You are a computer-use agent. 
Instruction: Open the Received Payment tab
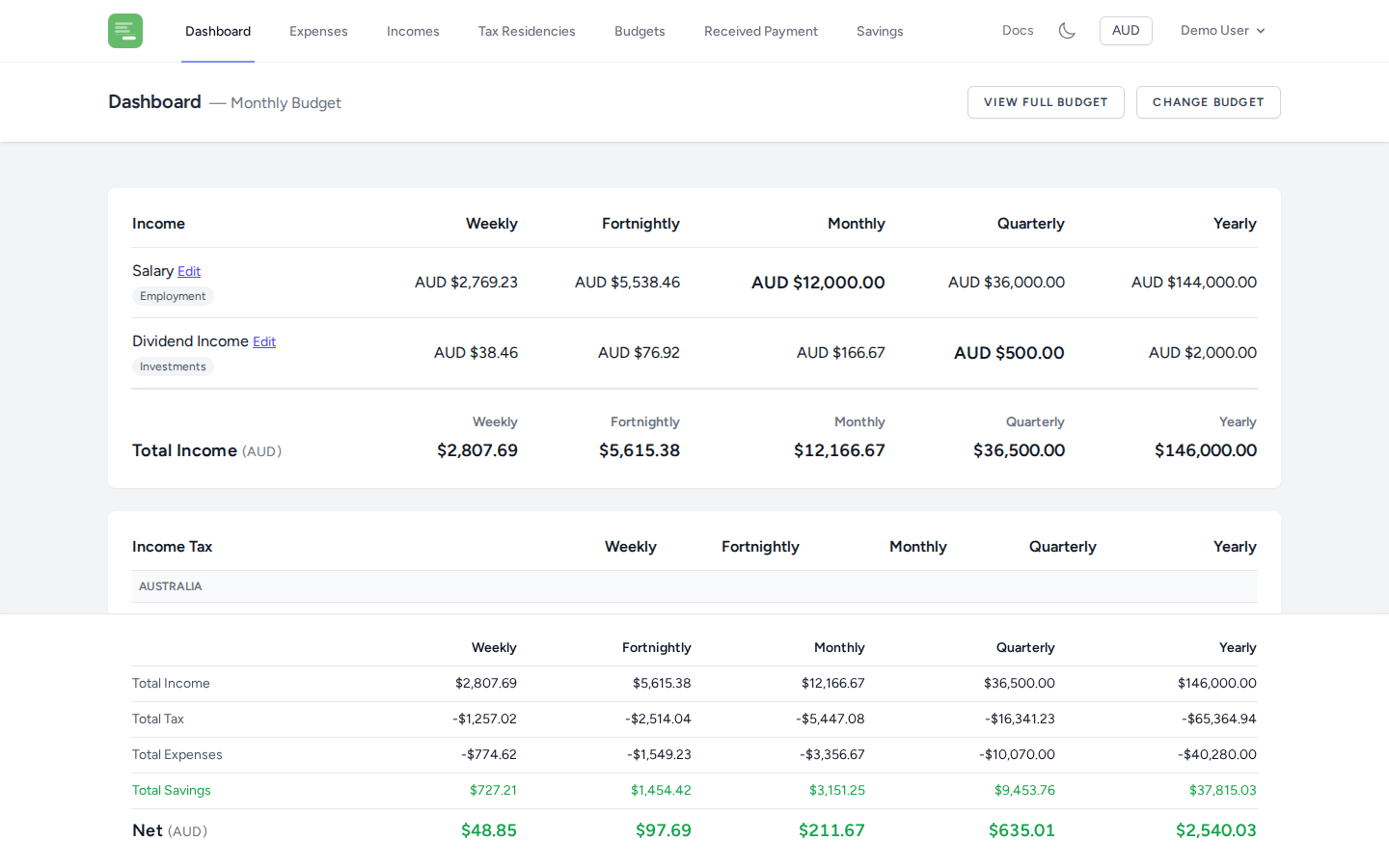761,31
